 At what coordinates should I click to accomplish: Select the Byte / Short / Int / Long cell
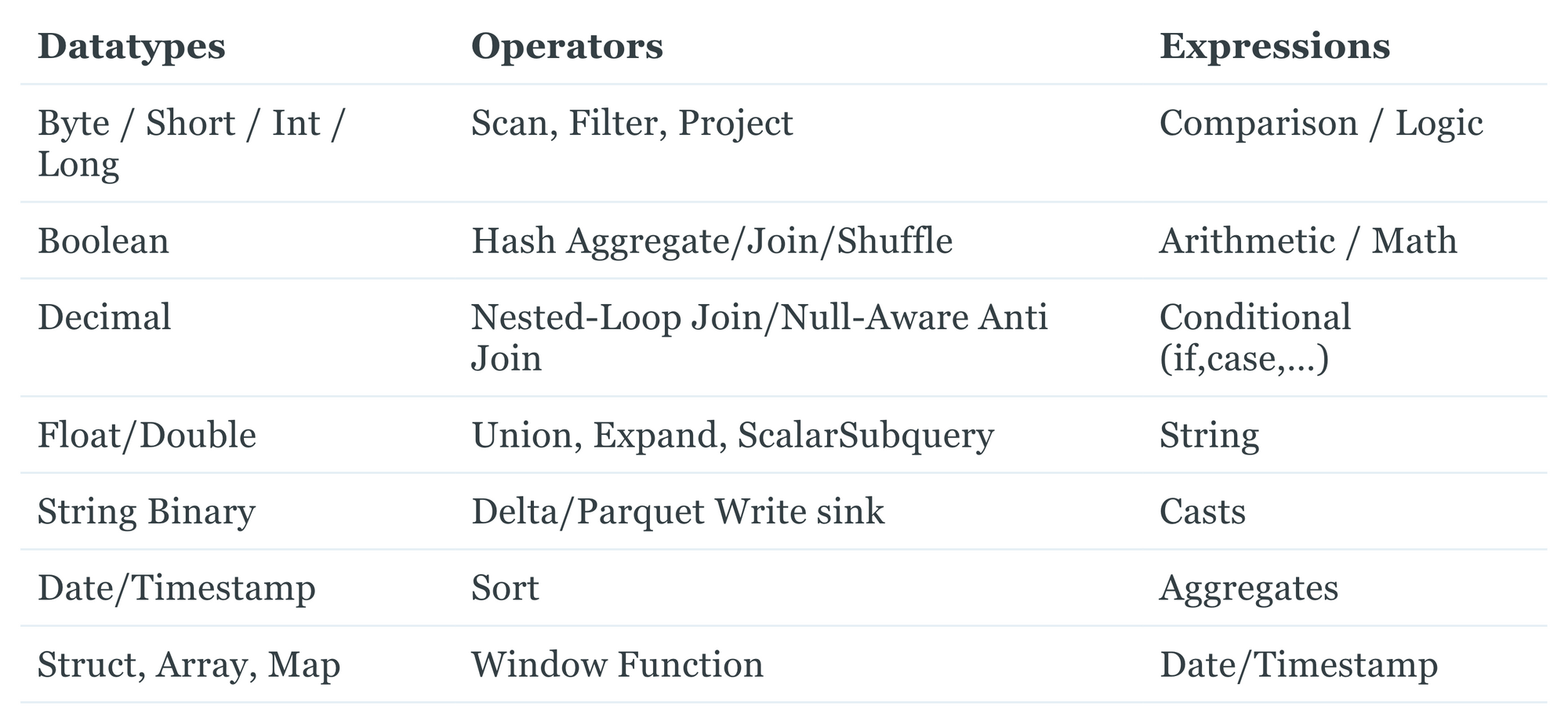click(x=191, y=143)
